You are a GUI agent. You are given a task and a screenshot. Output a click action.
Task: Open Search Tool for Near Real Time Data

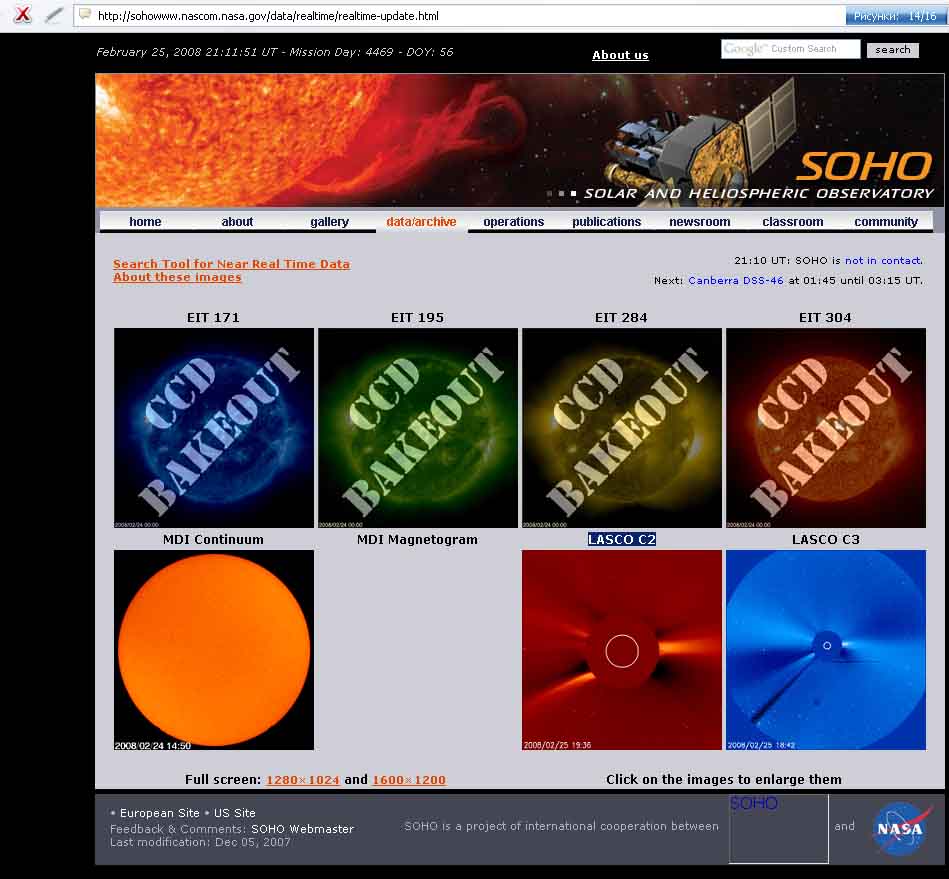pyautogui.click(x=231, y=264)
